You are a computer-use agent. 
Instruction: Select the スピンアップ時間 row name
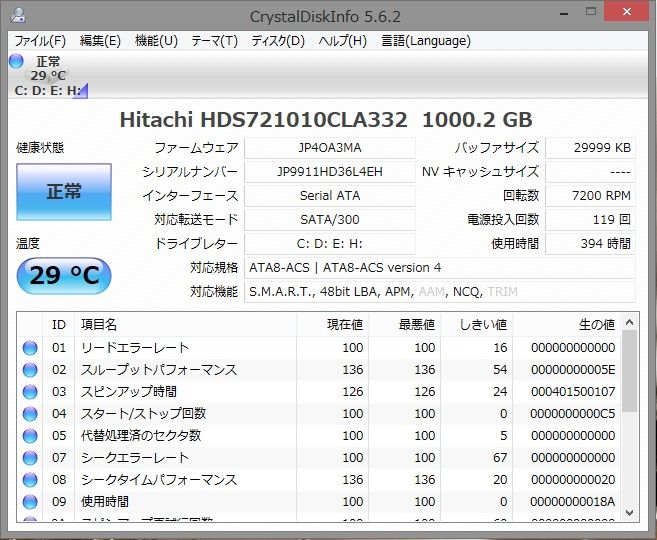(129, 392)
